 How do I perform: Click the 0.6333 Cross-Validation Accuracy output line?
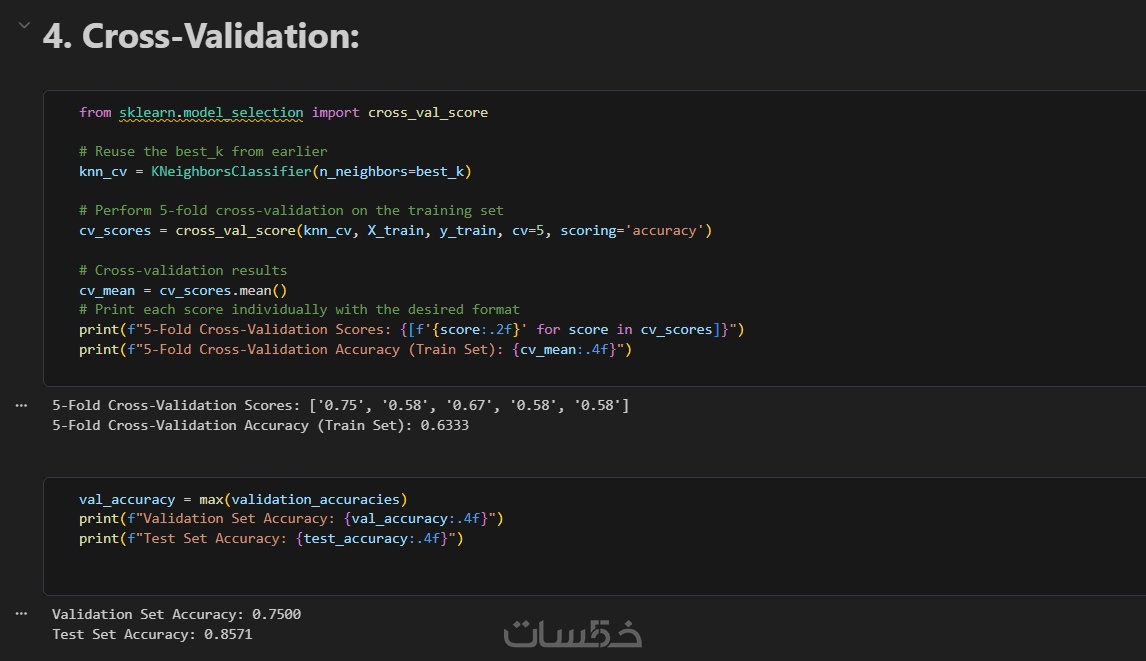(260, 425)
